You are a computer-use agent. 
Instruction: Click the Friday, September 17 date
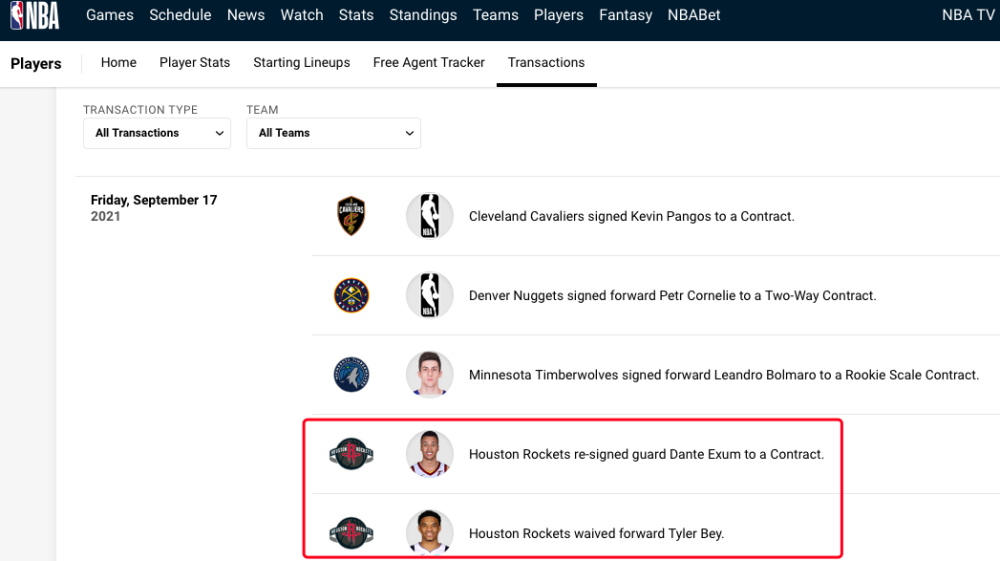click(x=154, y=200)
